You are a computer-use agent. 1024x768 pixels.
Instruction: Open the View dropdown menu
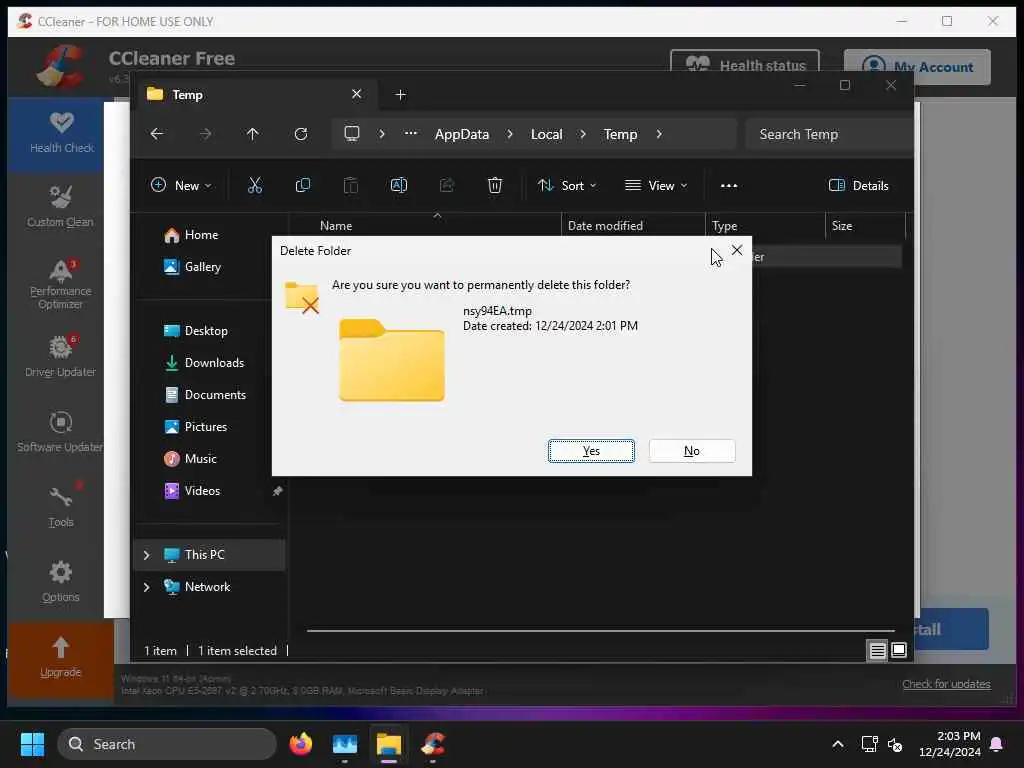(656, 185)
